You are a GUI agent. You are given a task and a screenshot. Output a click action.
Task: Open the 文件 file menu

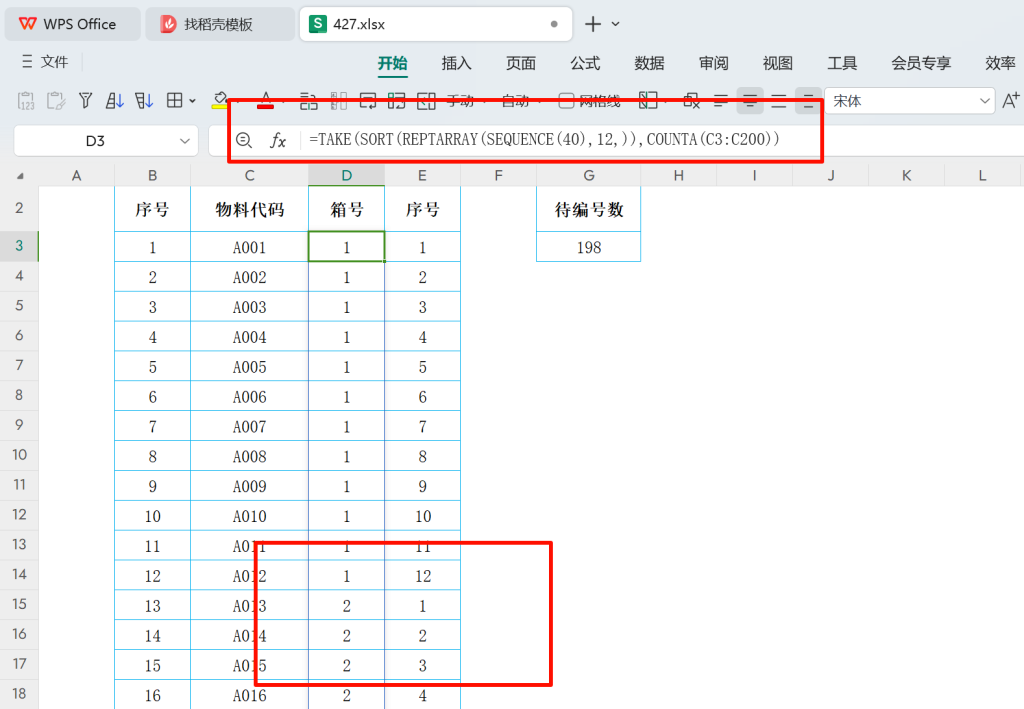point(44,61)
